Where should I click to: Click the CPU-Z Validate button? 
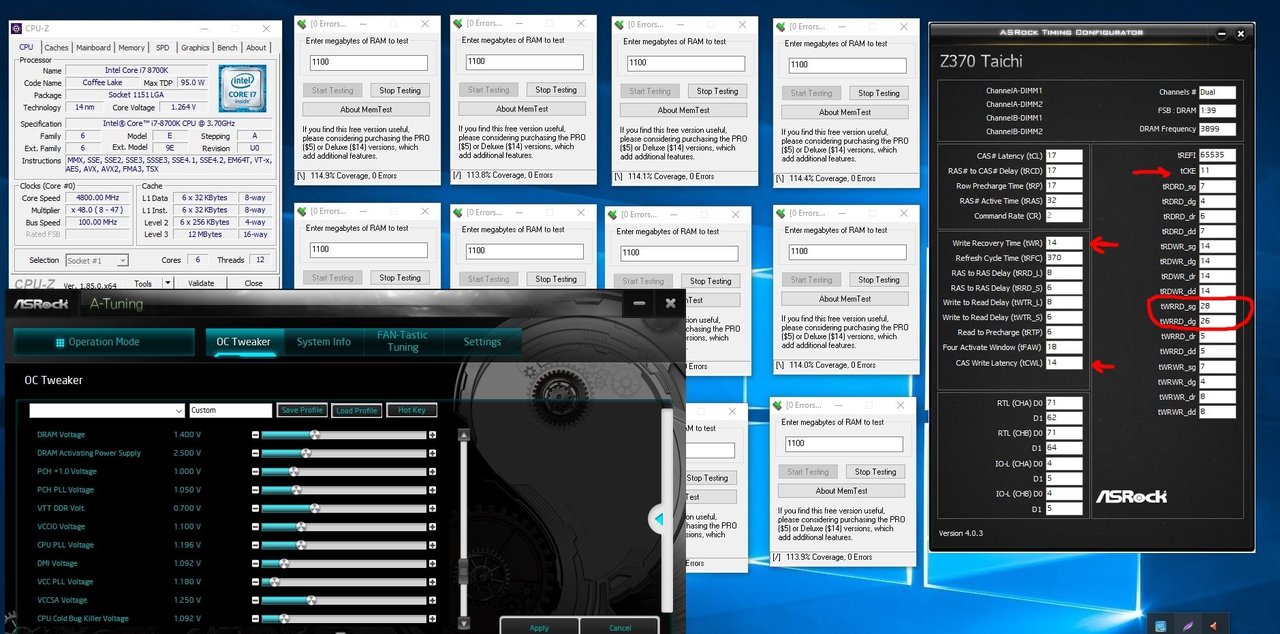pos(201,283)
